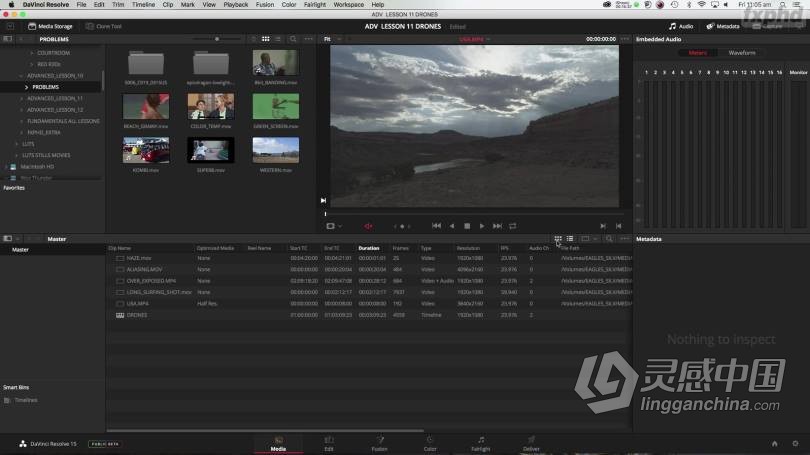Click the Loop playback icon
Screen dimensions: 810x455
(512, 226)
